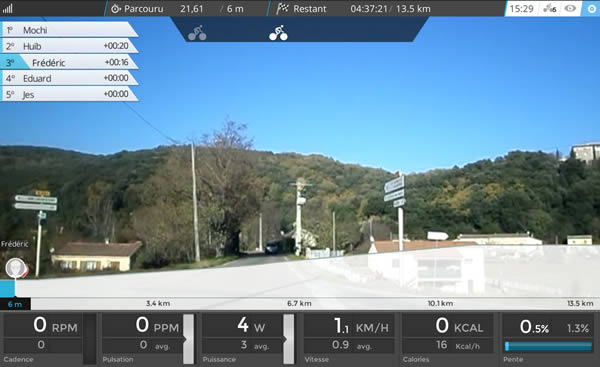The height and width of the screenshot is (367, 600).
Task: Select Huib in the leaderboard
Action: [x=69, y=46]
